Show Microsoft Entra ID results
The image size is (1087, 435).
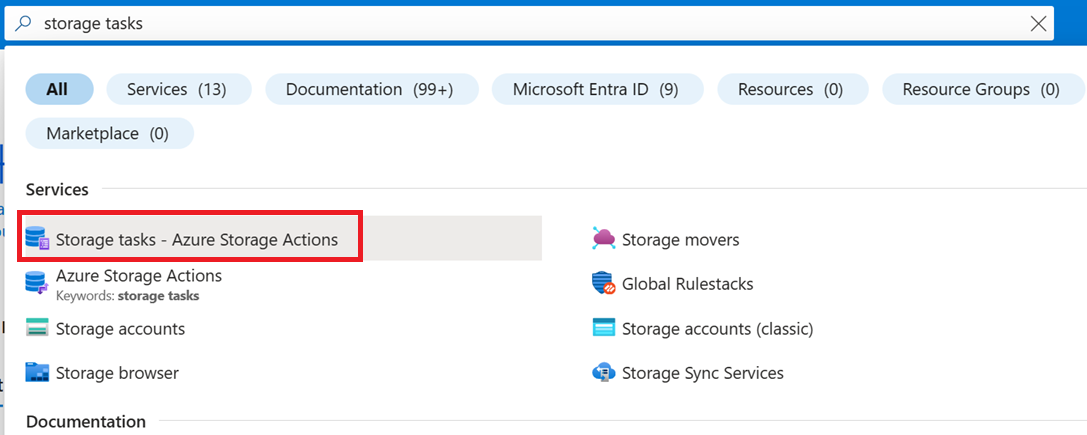click(596, 89)
